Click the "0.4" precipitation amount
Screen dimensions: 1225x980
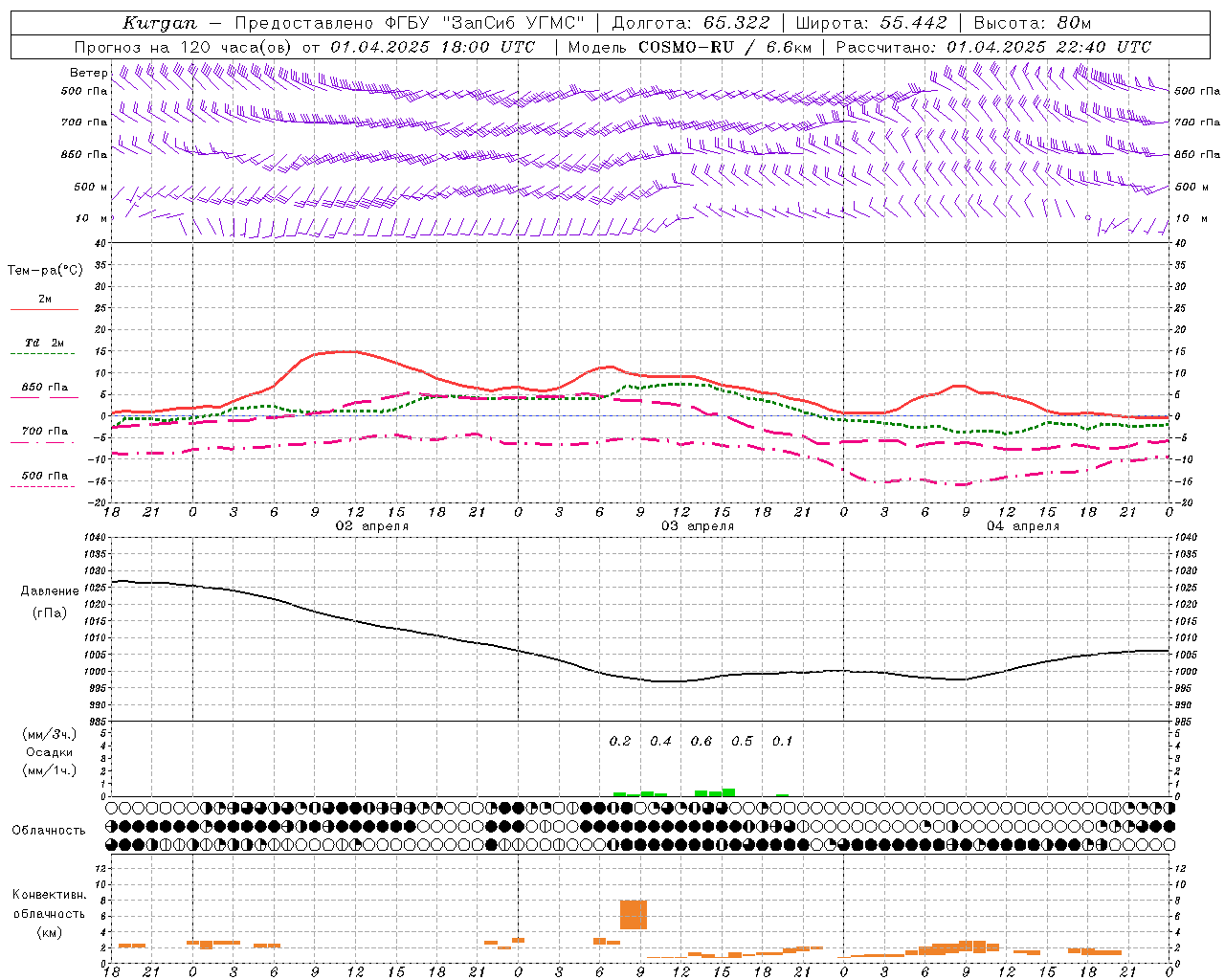pos(660,742)
